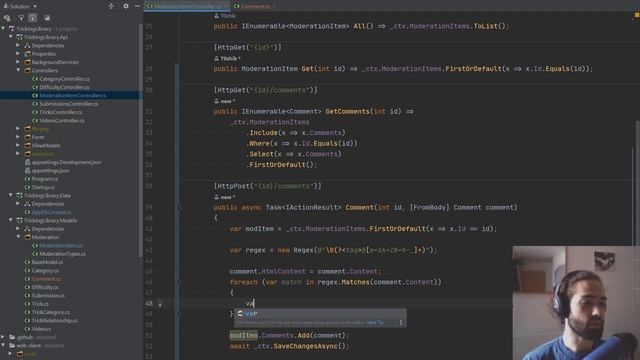
Task: Collapse the Controllers folder
Action: [x=18, y=70]
